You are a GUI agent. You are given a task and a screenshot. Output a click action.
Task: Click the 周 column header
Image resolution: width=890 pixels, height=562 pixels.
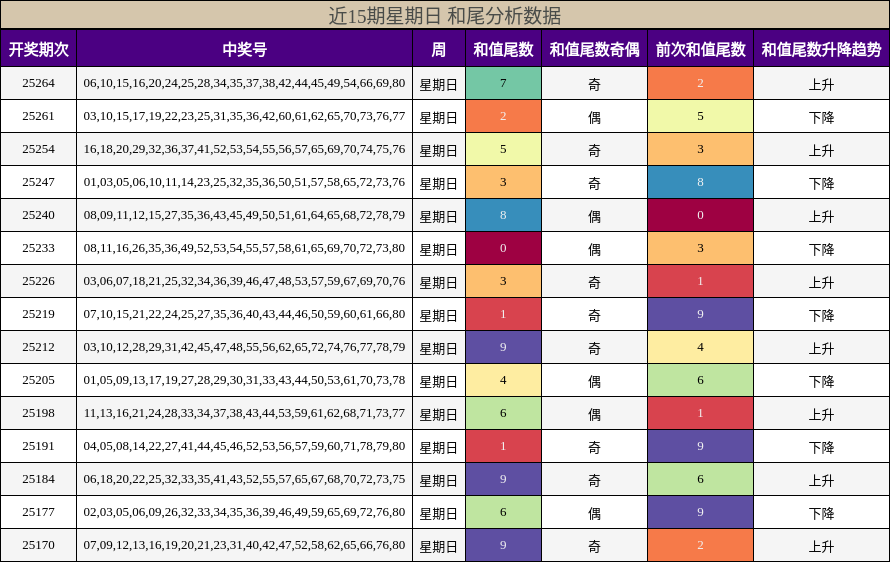tap(438, 49)
